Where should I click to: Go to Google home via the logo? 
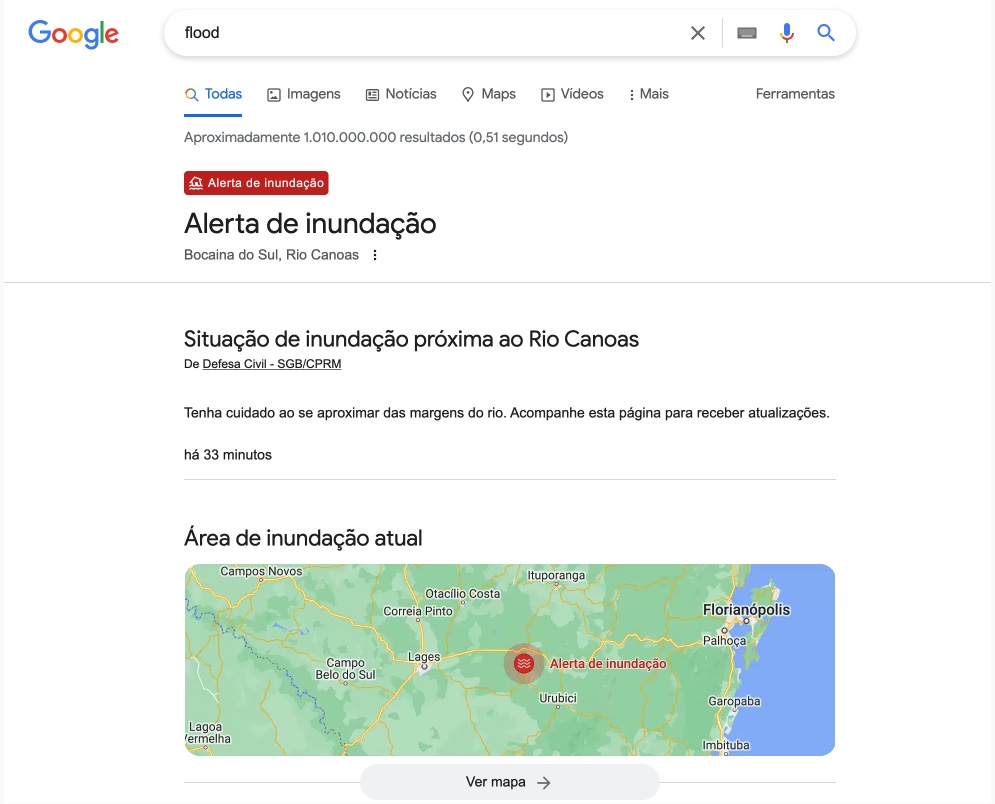[74, 34]
